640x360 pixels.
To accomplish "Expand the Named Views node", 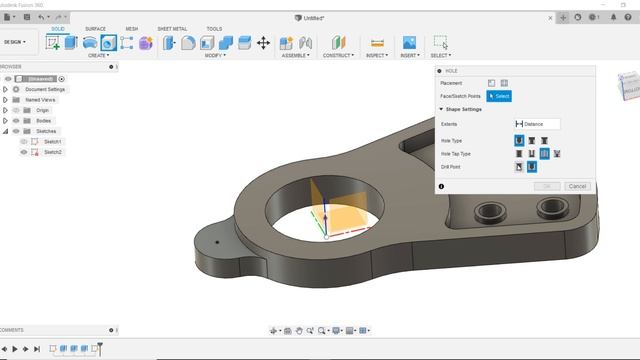I will (x=5, y=100).
